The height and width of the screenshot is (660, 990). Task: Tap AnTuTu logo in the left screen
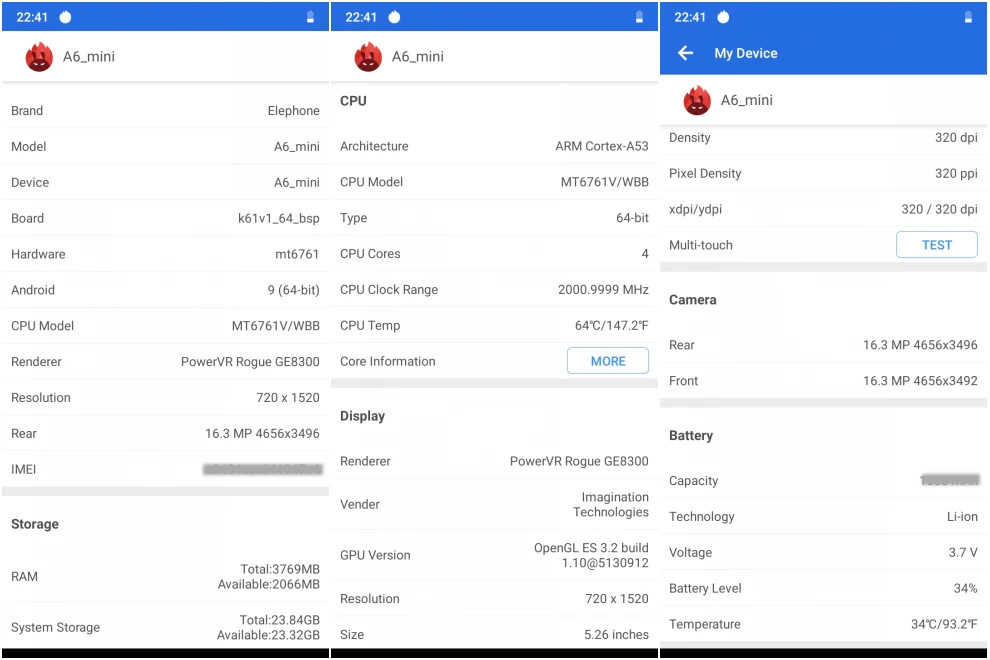pos(39,57)
